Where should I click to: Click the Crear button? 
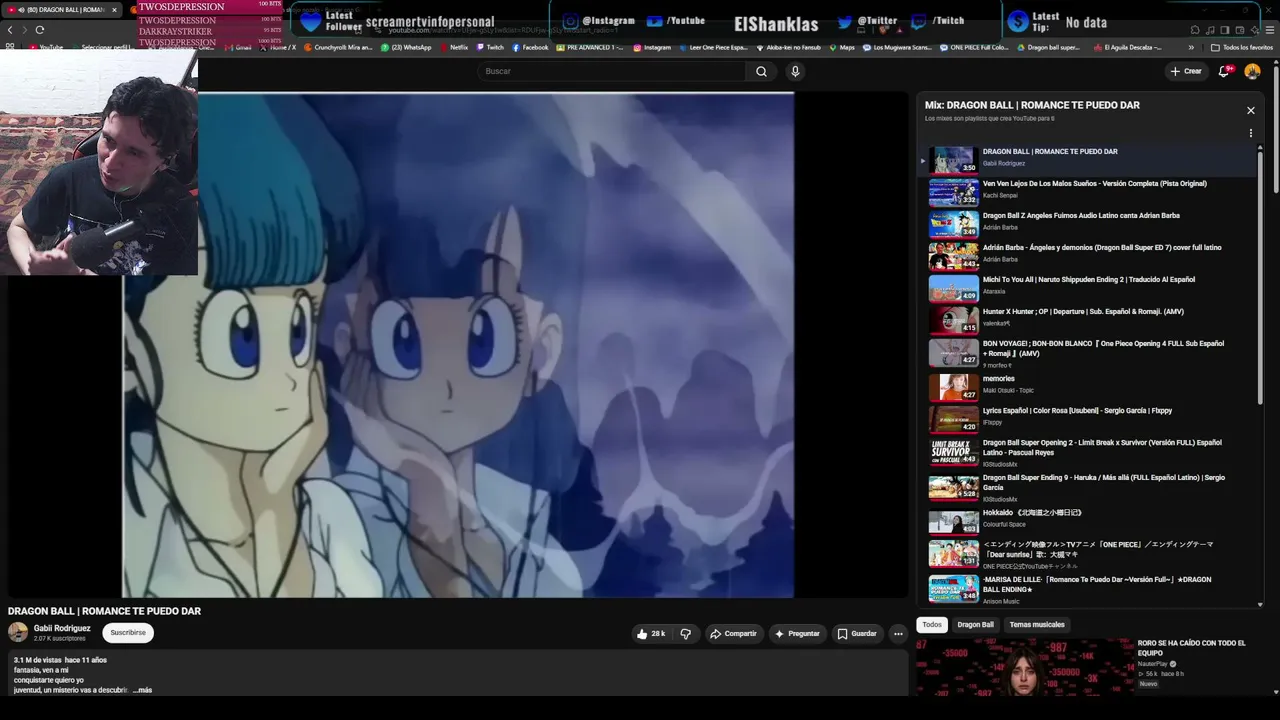pyautogui.click(x=1186, y=71)
